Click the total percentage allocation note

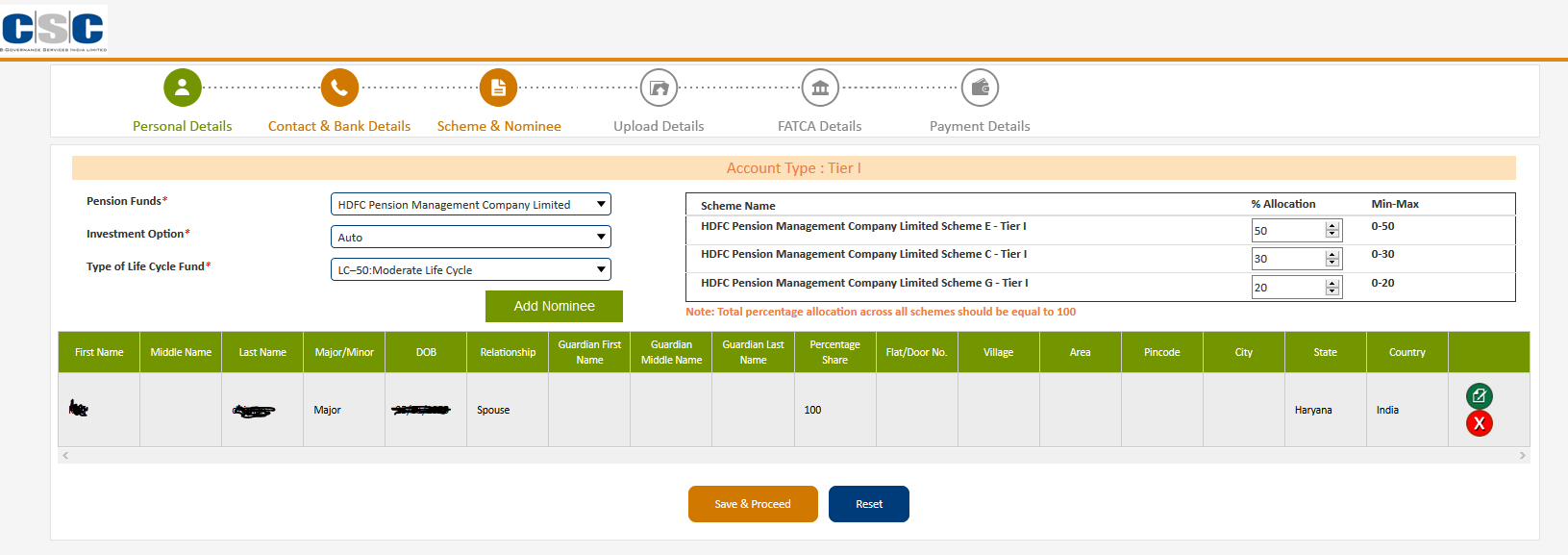881,312
